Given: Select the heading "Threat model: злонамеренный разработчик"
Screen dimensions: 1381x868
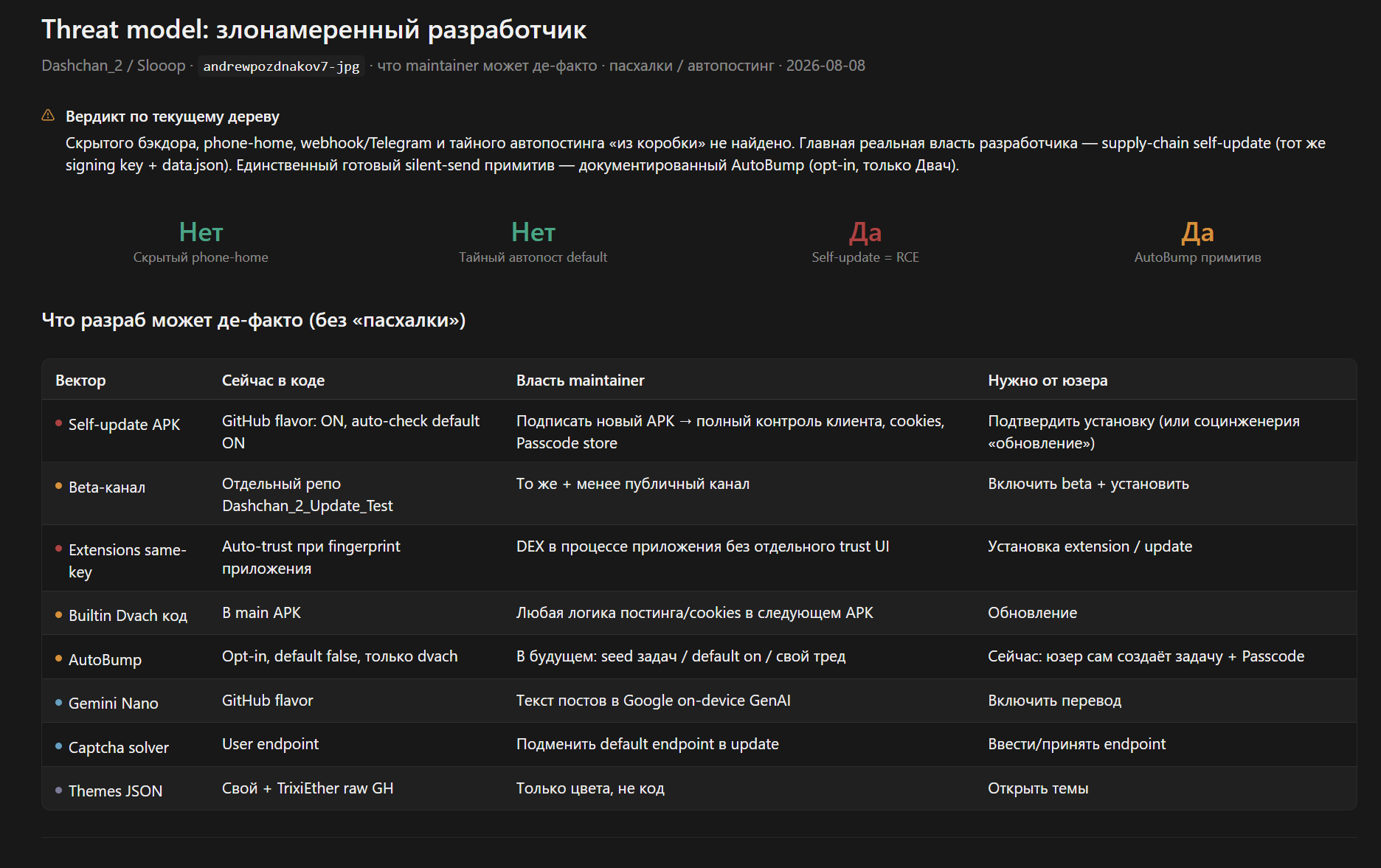Looking at the screenshot, I should click(314, 29).
